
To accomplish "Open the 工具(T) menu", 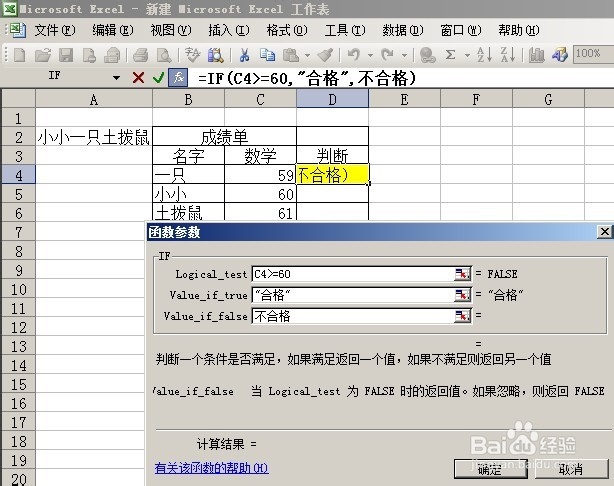I will (x=345, y=31).
